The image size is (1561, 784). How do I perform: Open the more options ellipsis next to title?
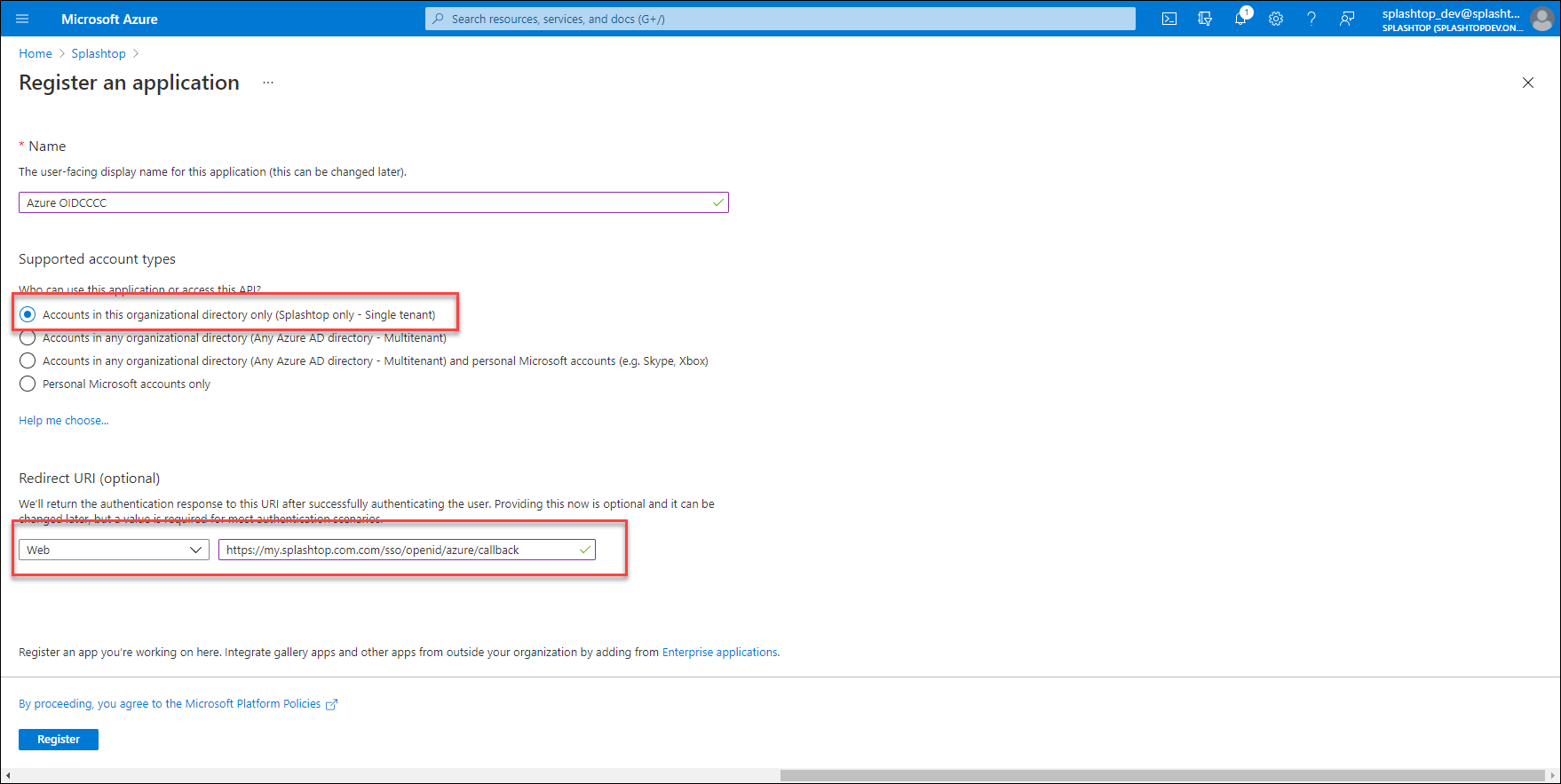268,83
